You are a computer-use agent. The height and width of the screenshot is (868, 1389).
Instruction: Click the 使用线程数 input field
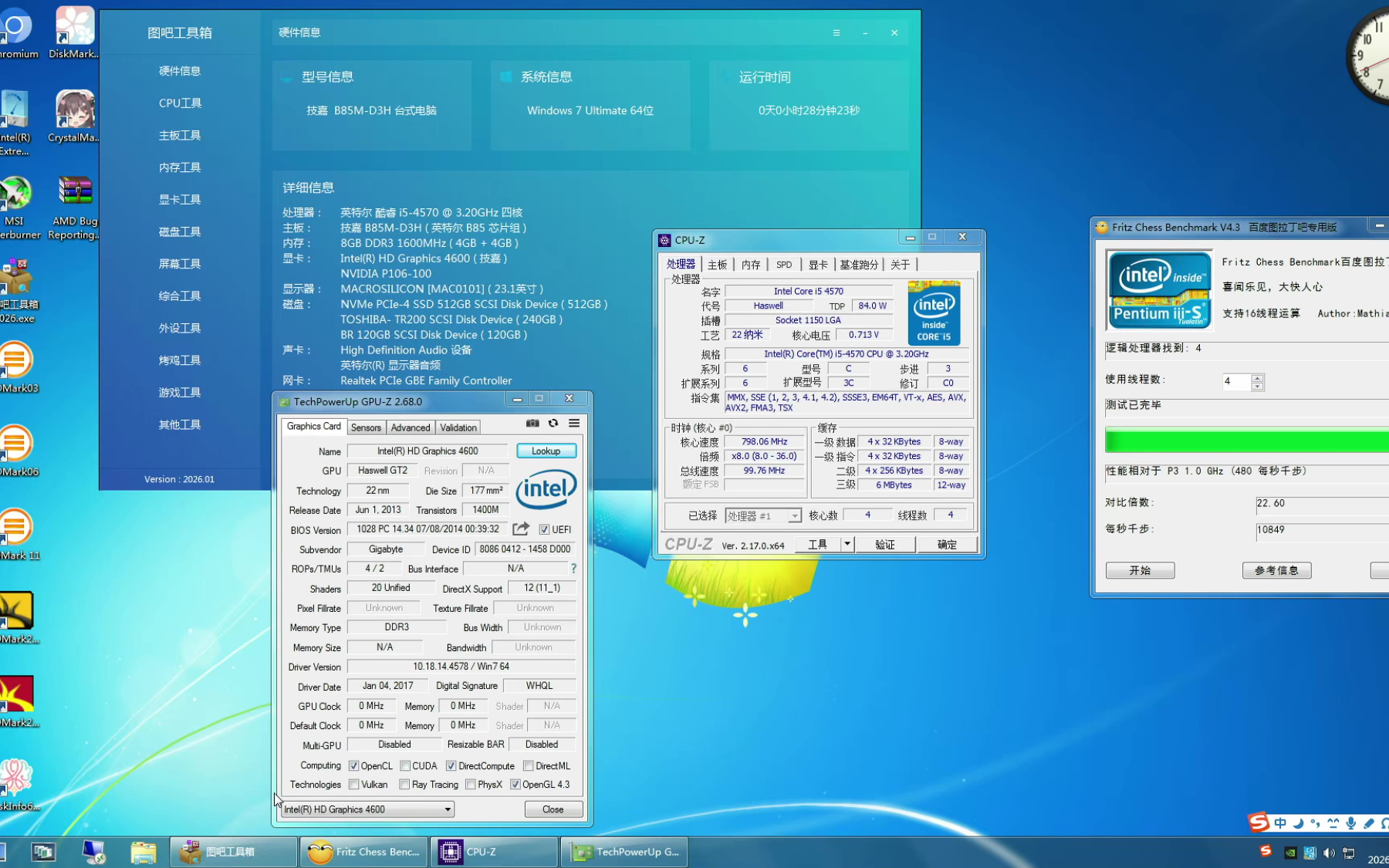1236,382
